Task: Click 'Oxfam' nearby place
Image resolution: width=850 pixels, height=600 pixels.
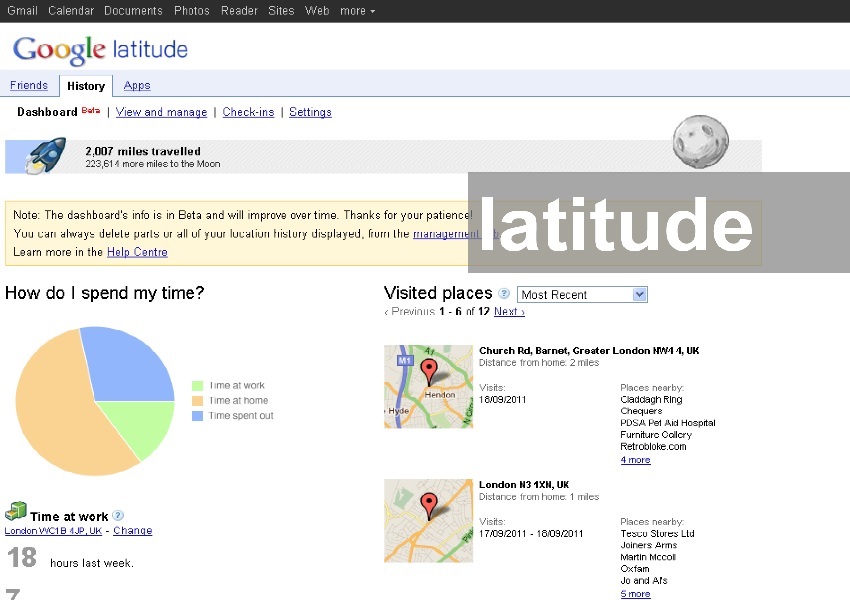Action: [x=635, y=569]
